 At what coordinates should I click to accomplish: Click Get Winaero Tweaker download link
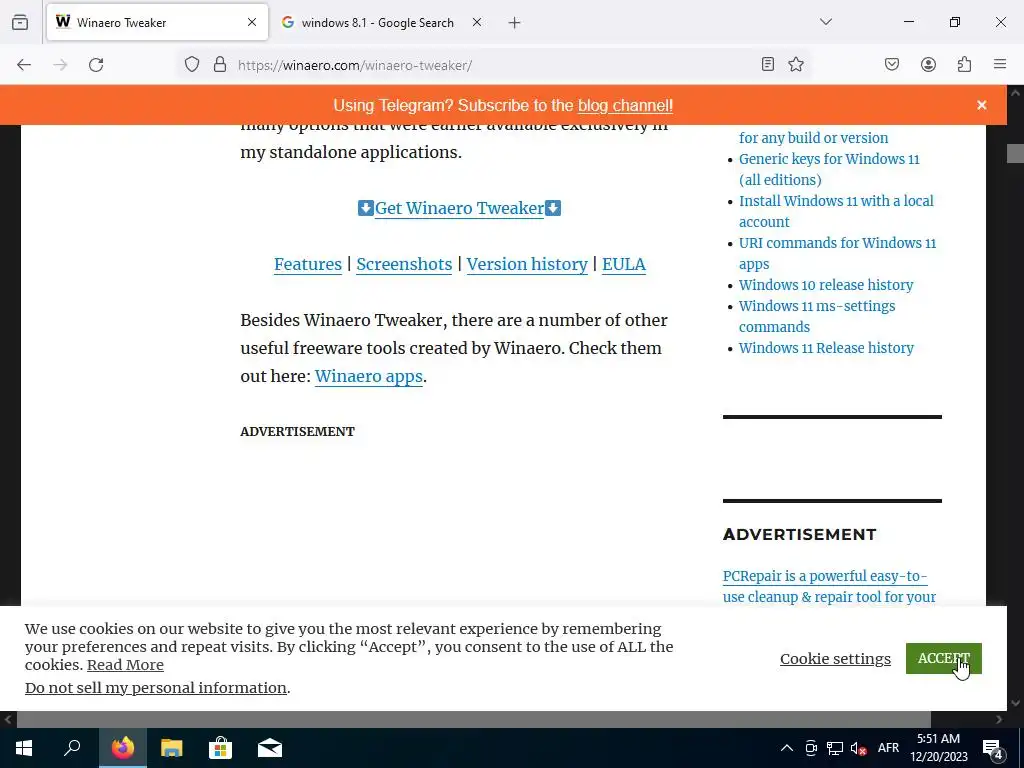point(459,208)
